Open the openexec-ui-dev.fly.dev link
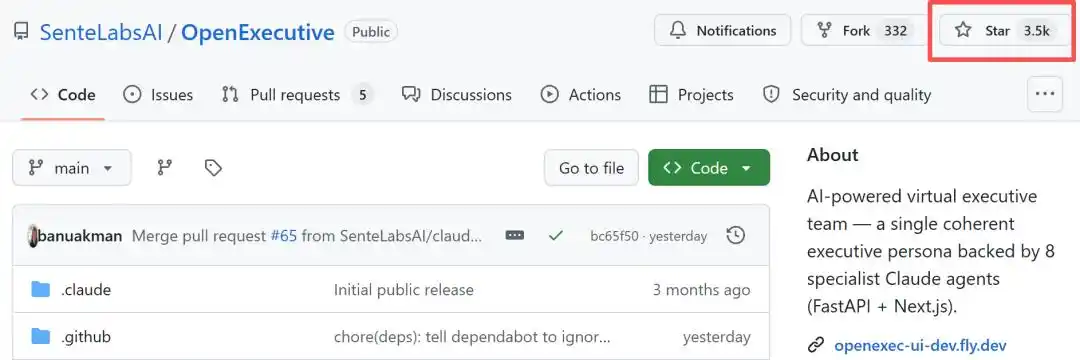Screen dimensions: 1080x360 pyautogui.click(x=920, y=345)
